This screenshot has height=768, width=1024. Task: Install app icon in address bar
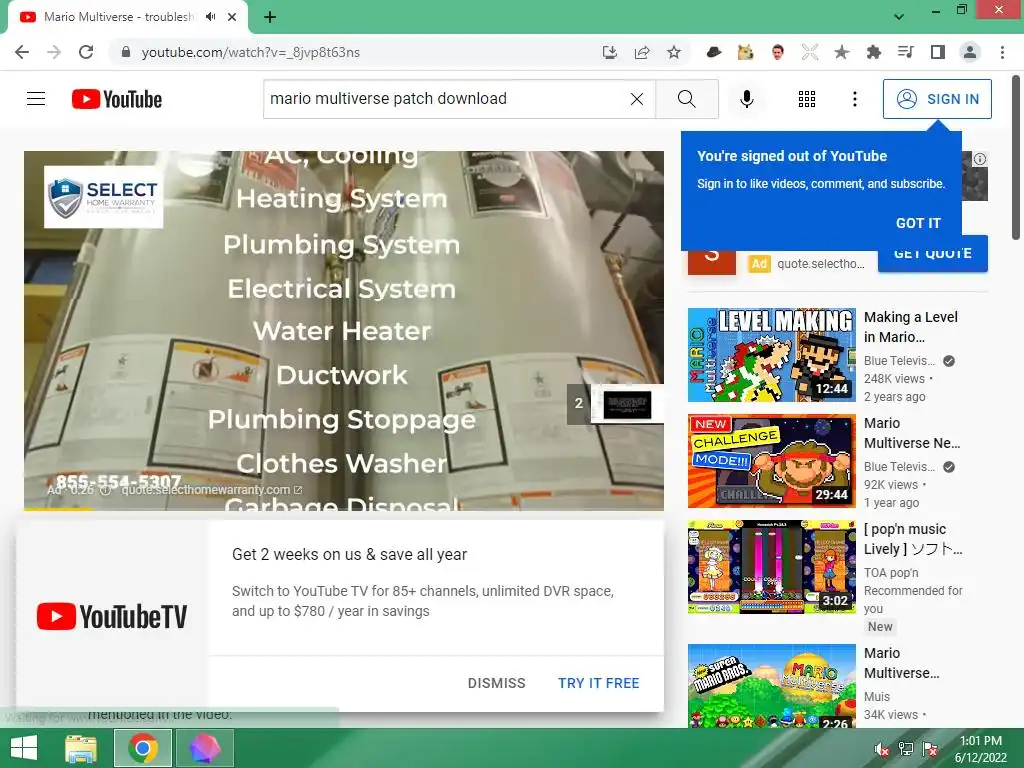click(x=609, y=52)
